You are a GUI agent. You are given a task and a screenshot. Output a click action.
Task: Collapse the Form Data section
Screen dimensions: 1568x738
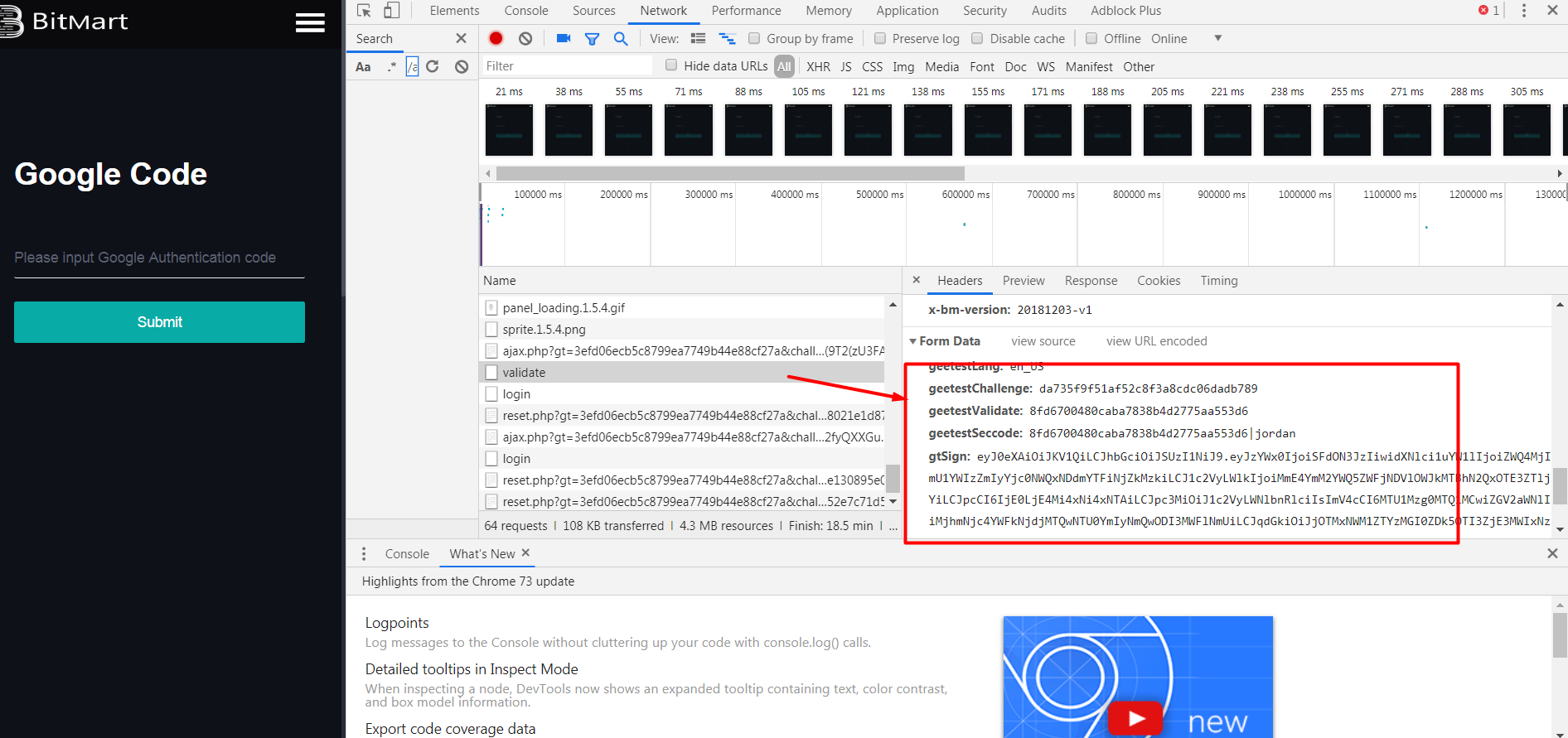click(x=913, y=341)
